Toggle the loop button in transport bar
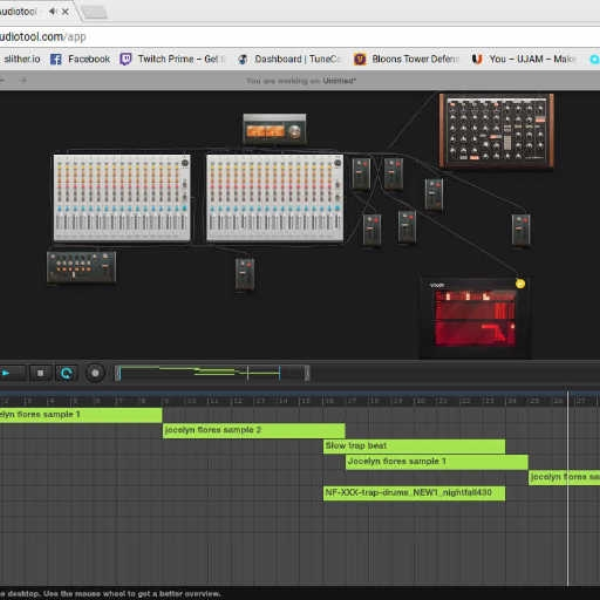The image size is (600, 600). pyautogui.click(x=66, y=373)
